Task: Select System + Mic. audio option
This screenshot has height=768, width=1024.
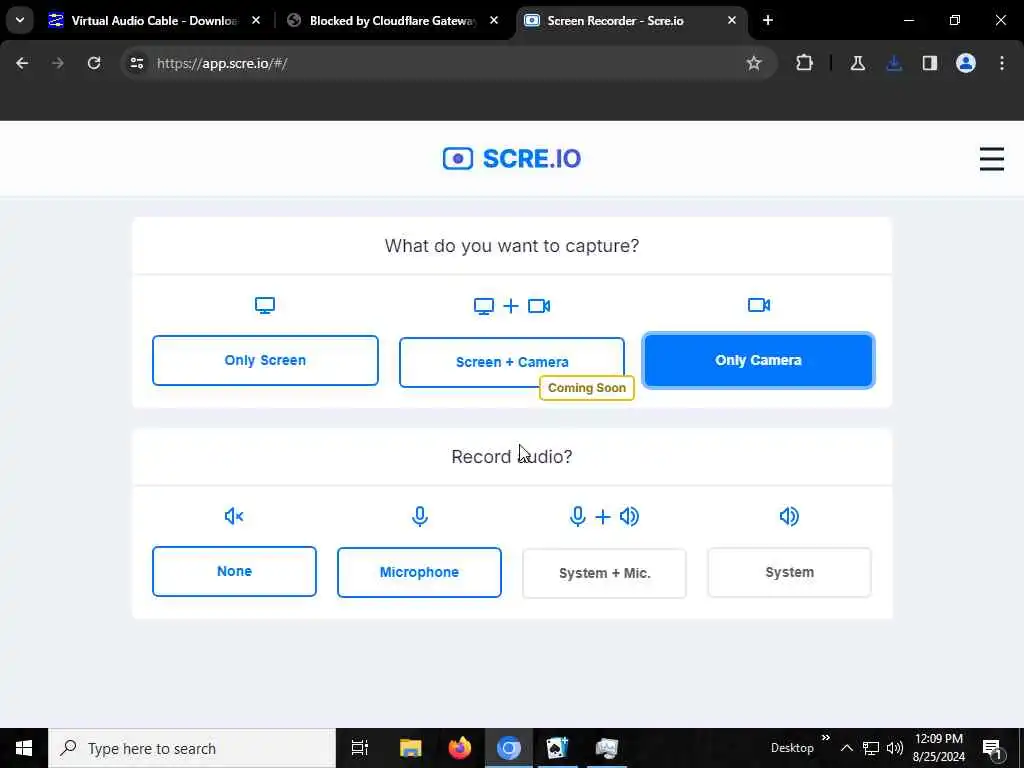Action: (604, 573)
